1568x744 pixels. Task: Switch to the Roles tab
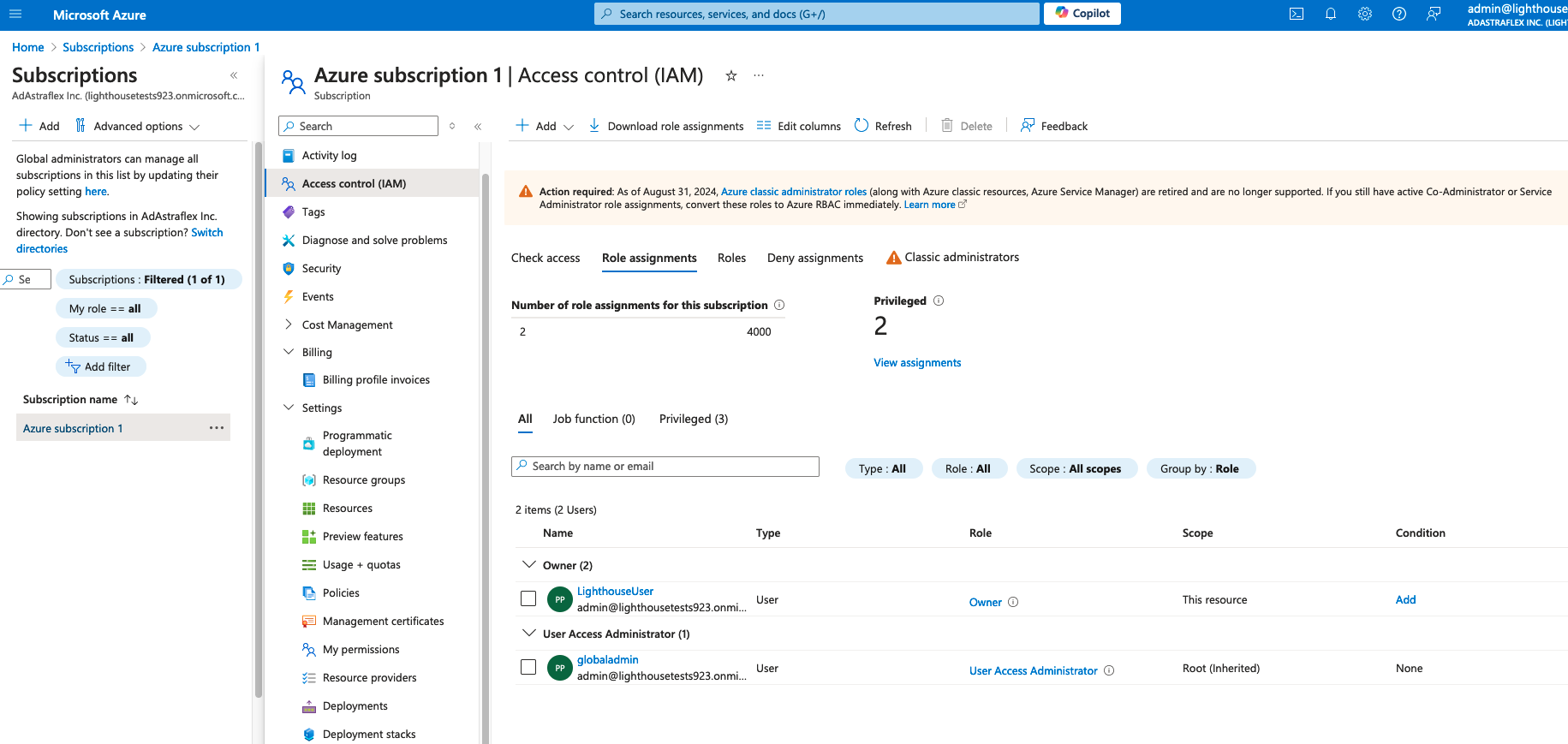click(731, 258)
